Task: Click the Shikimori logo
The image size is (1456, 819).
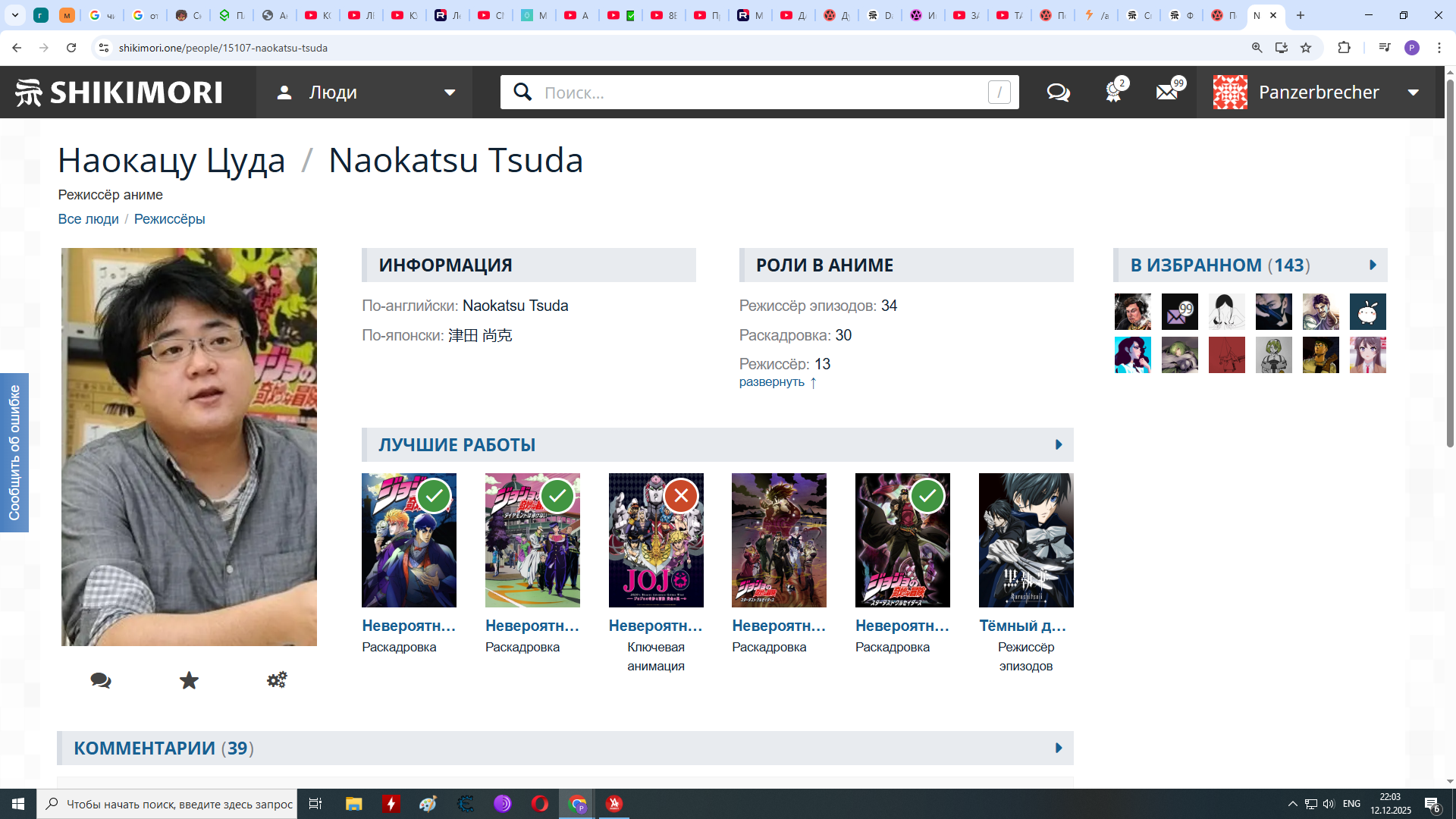Action: 119,93
